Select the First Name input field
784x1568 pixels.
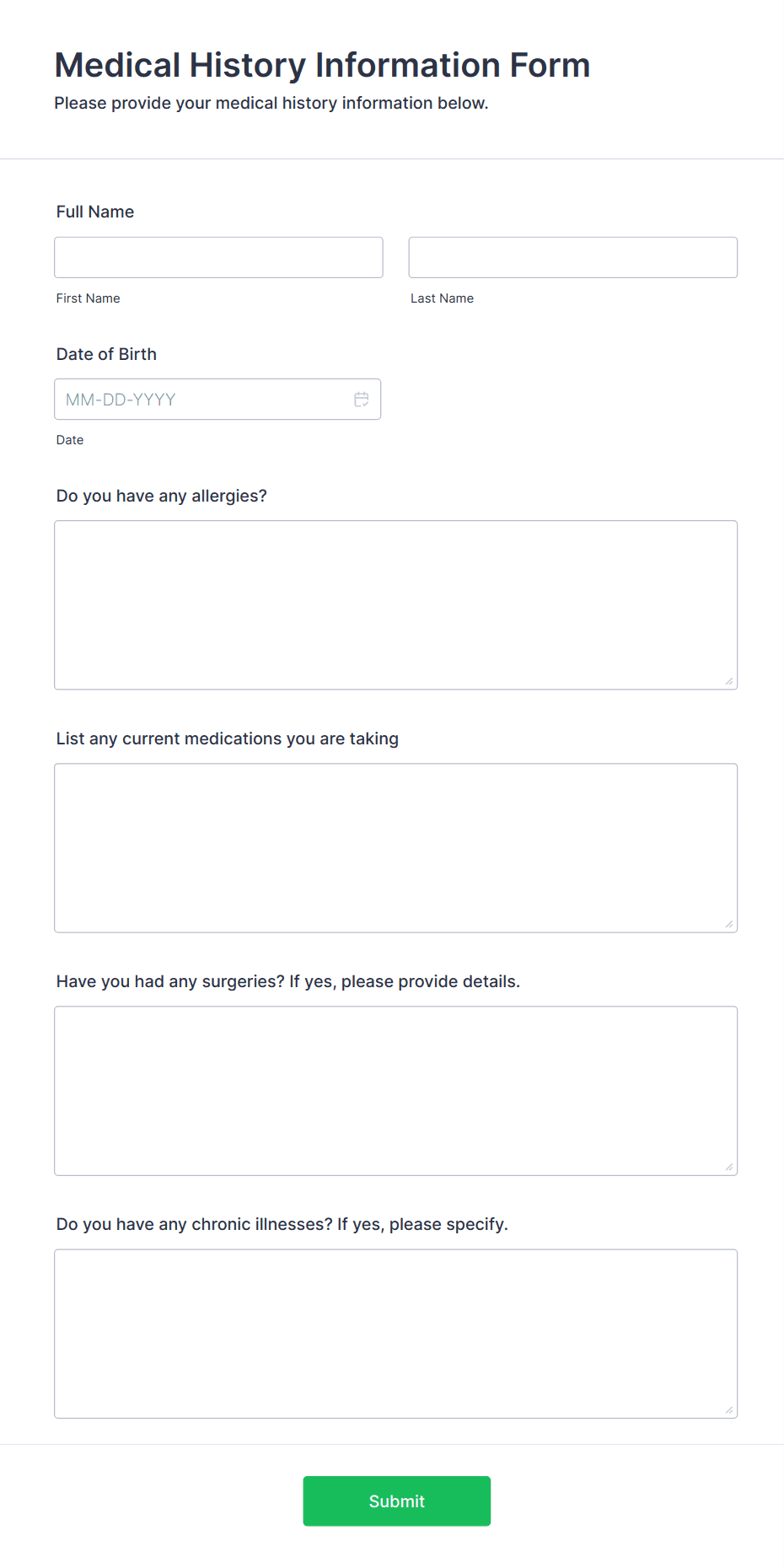[x=218, y=257]
